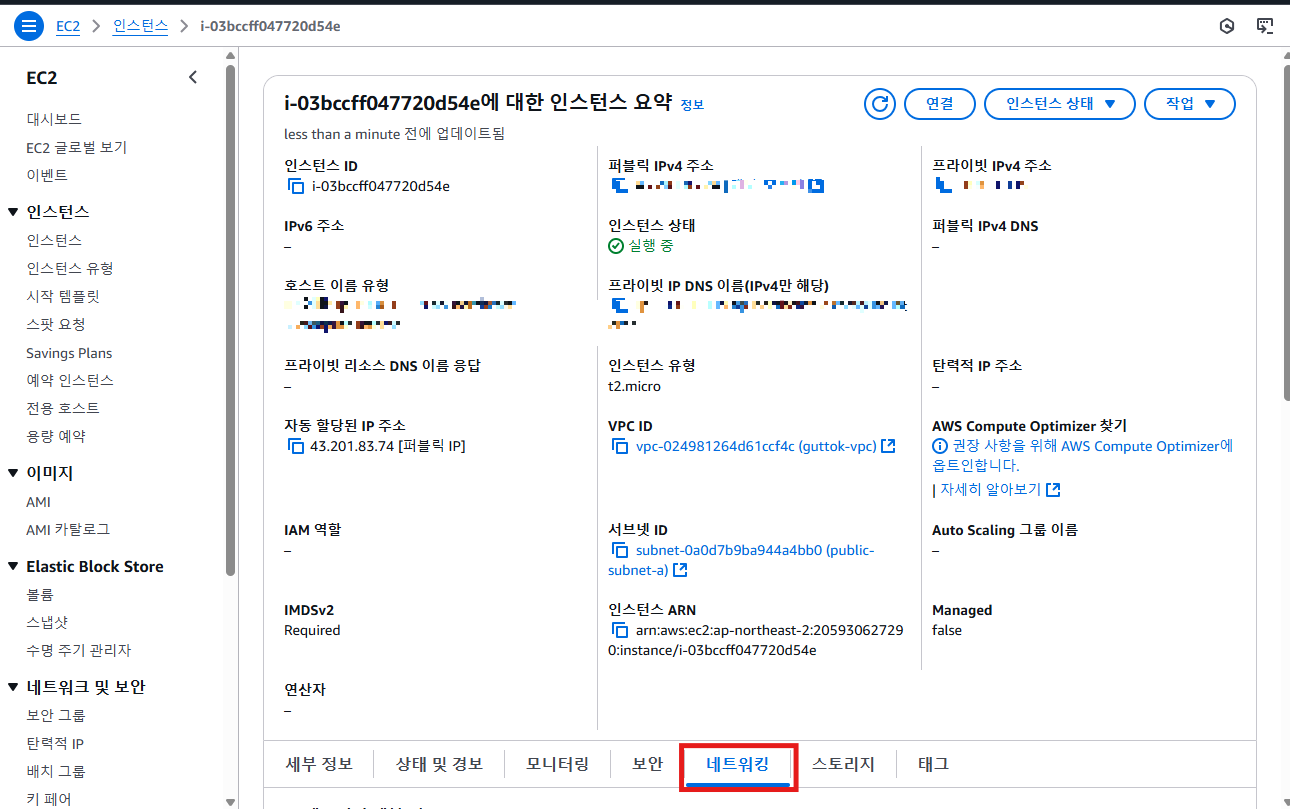Viewport: 1290px width, 809px height.
Task: Open 대시보드 in sidebar
Action: [x=54, y=119]
